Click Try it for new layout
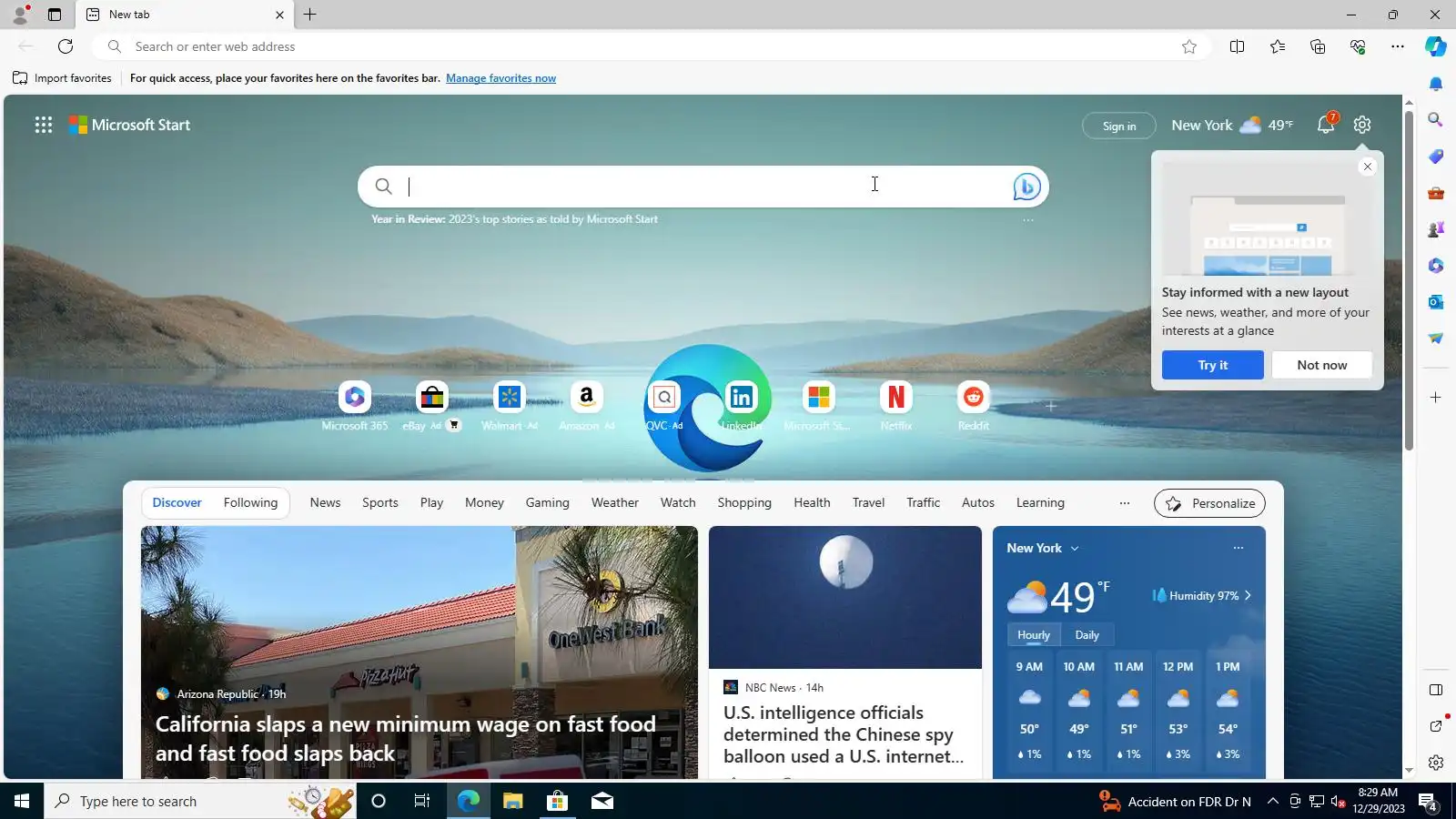The width and height of the screenshot is (1456, 819). click(1213, 365)
